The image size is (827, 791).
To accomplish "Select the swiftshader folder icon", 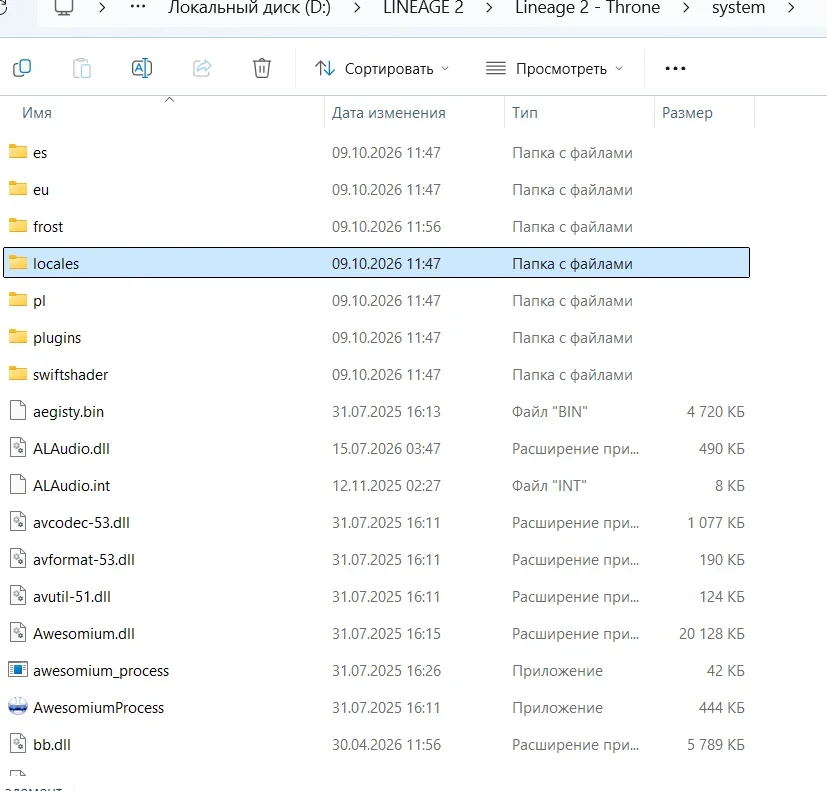I will click(x=18, y=374).
